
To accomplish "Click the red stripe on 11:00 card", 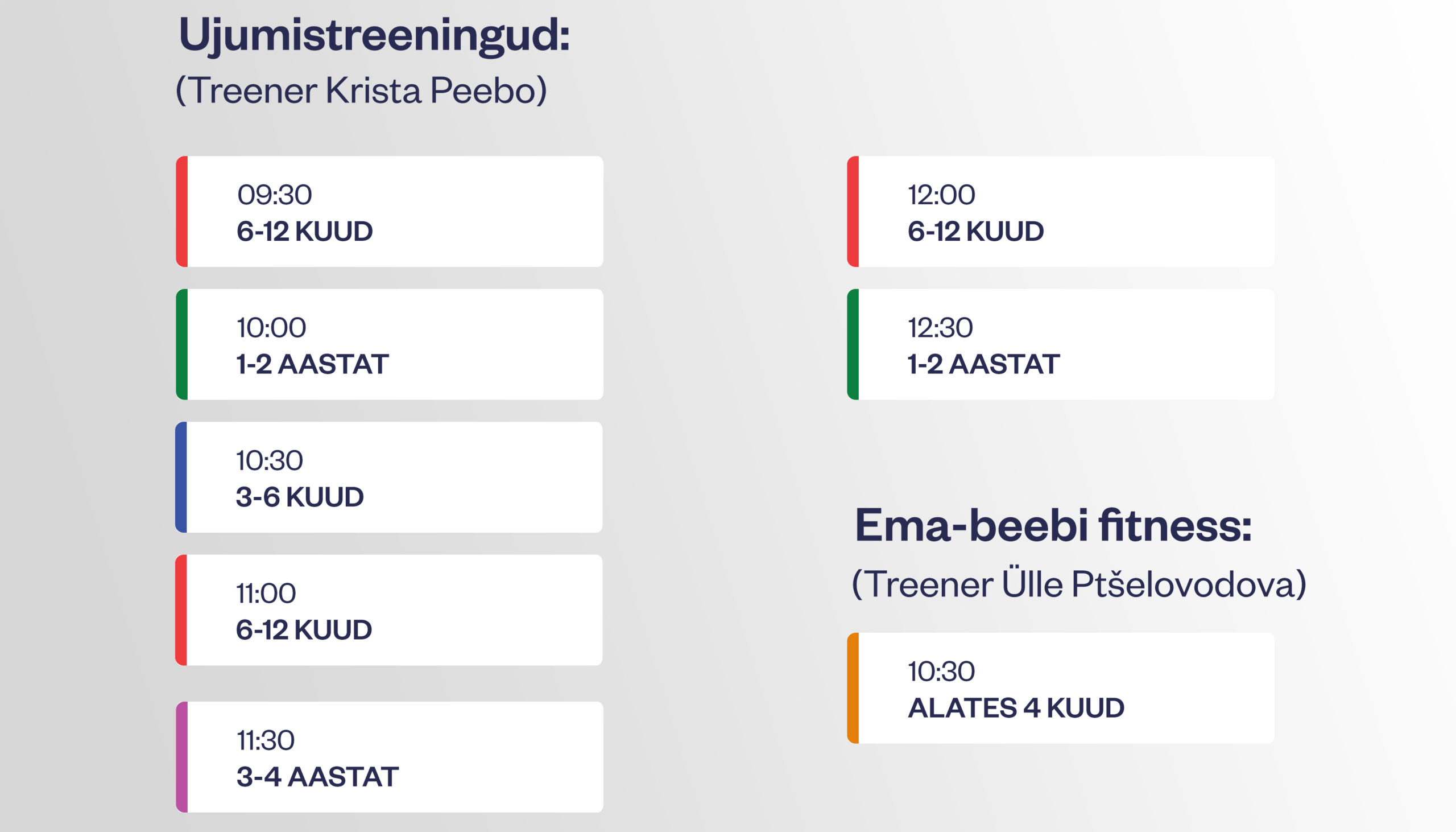I will pos(181,609).
